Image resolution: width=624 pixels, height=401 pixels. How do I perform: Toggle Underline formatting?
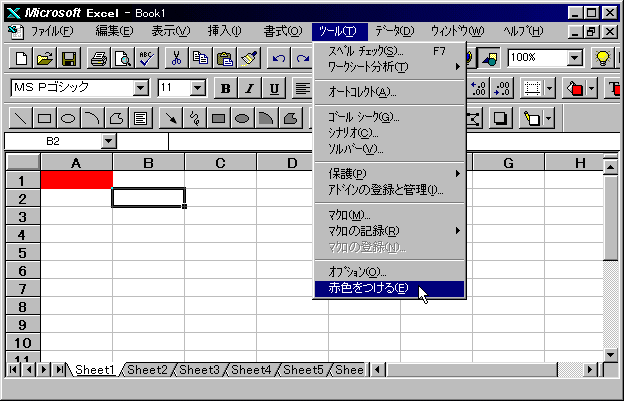pos(274,88)
